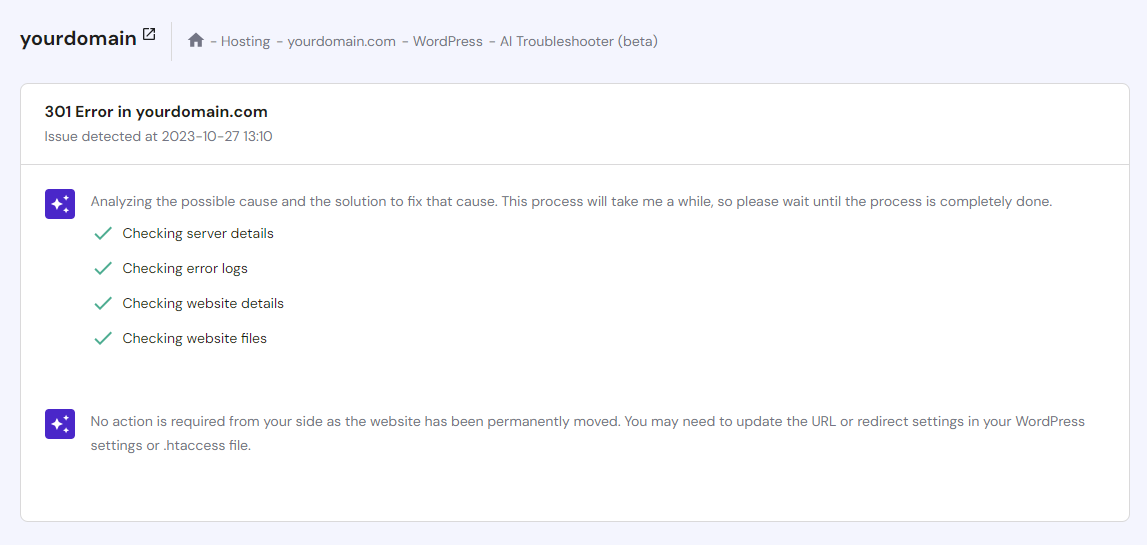This screenshot has width=1147, height=545.
Task: Click checkmark next to Checking website files
Action: pyautogui.click(x=102, y=339)
